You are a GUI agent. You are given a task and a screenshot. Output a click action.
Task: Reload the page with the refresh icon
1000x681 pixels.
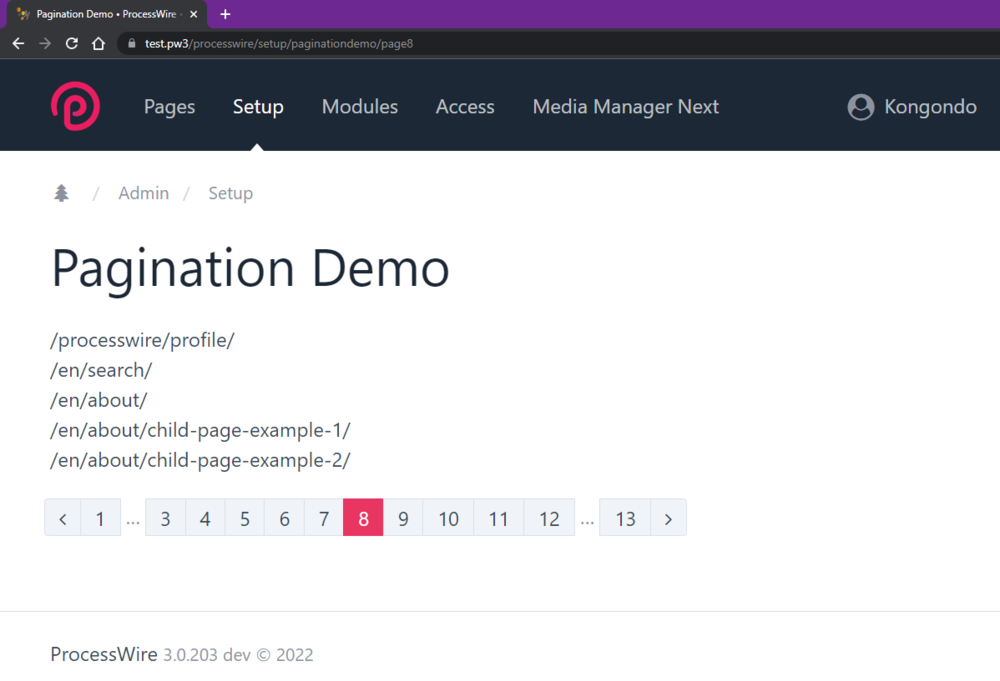tap(71, 43)
